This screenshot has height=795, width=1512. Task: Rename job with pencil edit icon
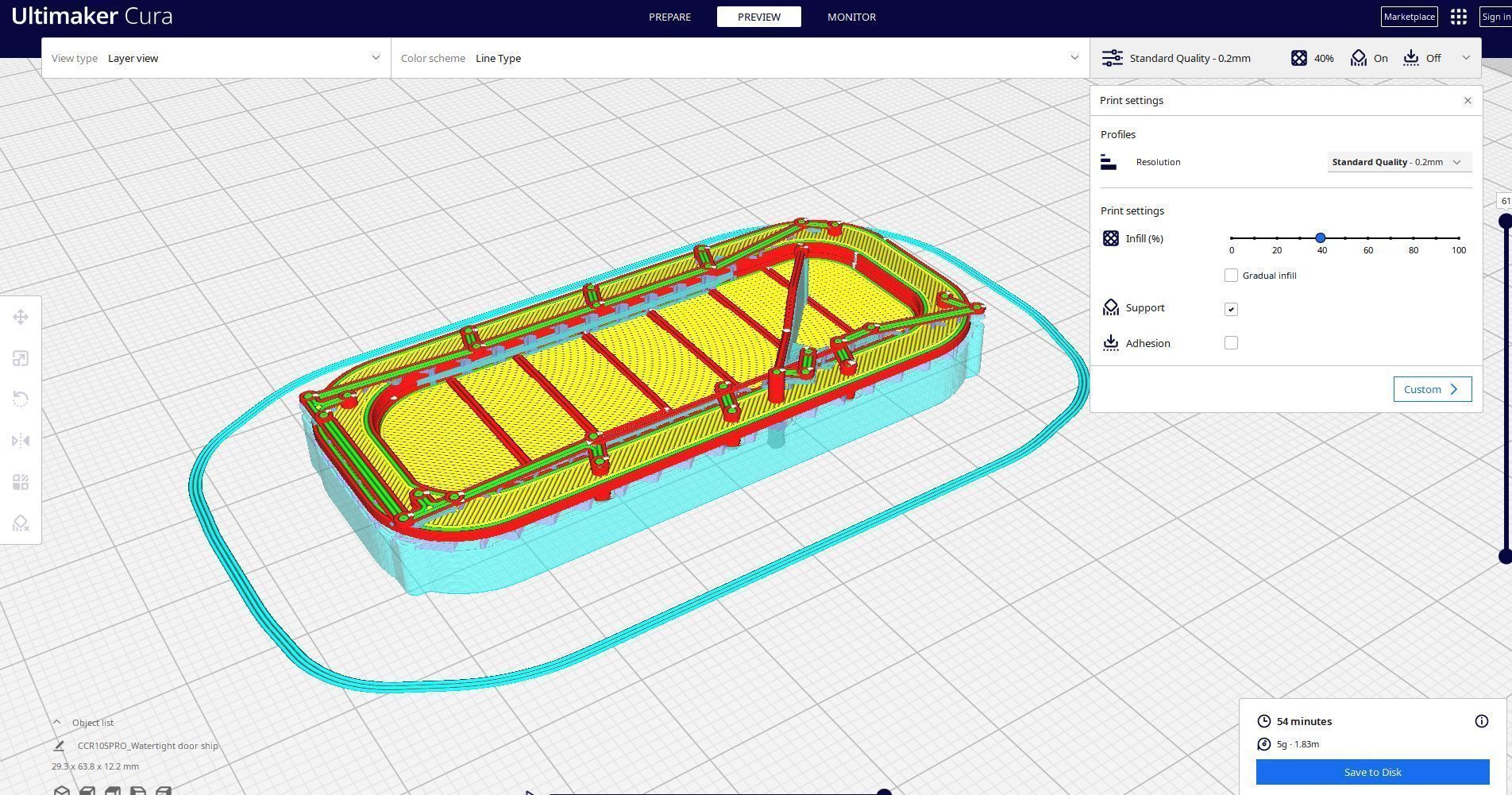pyautogui.click(x=59, y=746)
